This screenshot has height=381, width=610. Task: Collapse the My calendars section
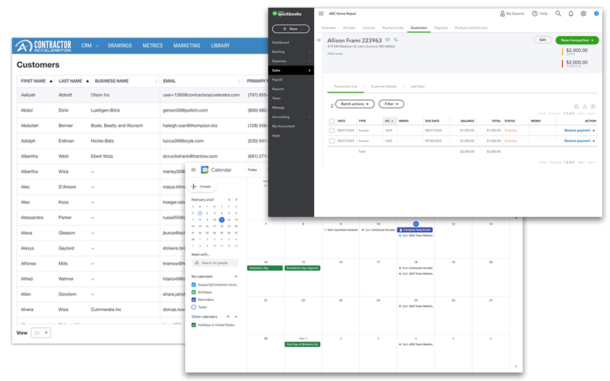point(236,276)
